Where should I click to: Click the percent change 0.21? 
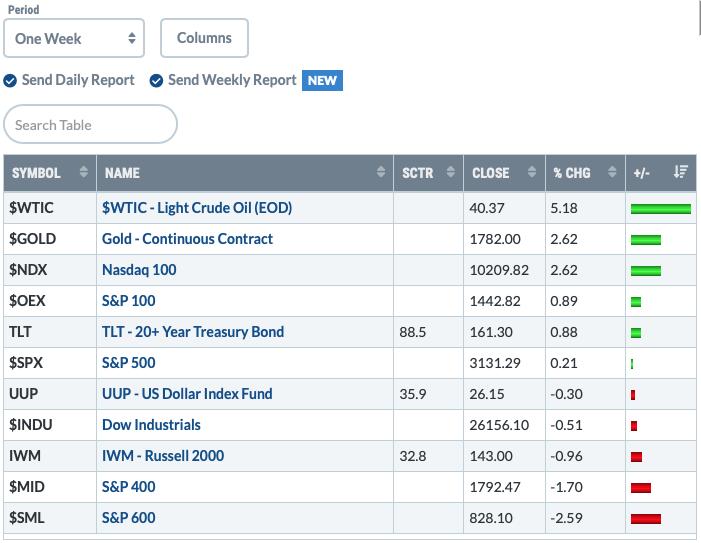(x=564, y=363)
